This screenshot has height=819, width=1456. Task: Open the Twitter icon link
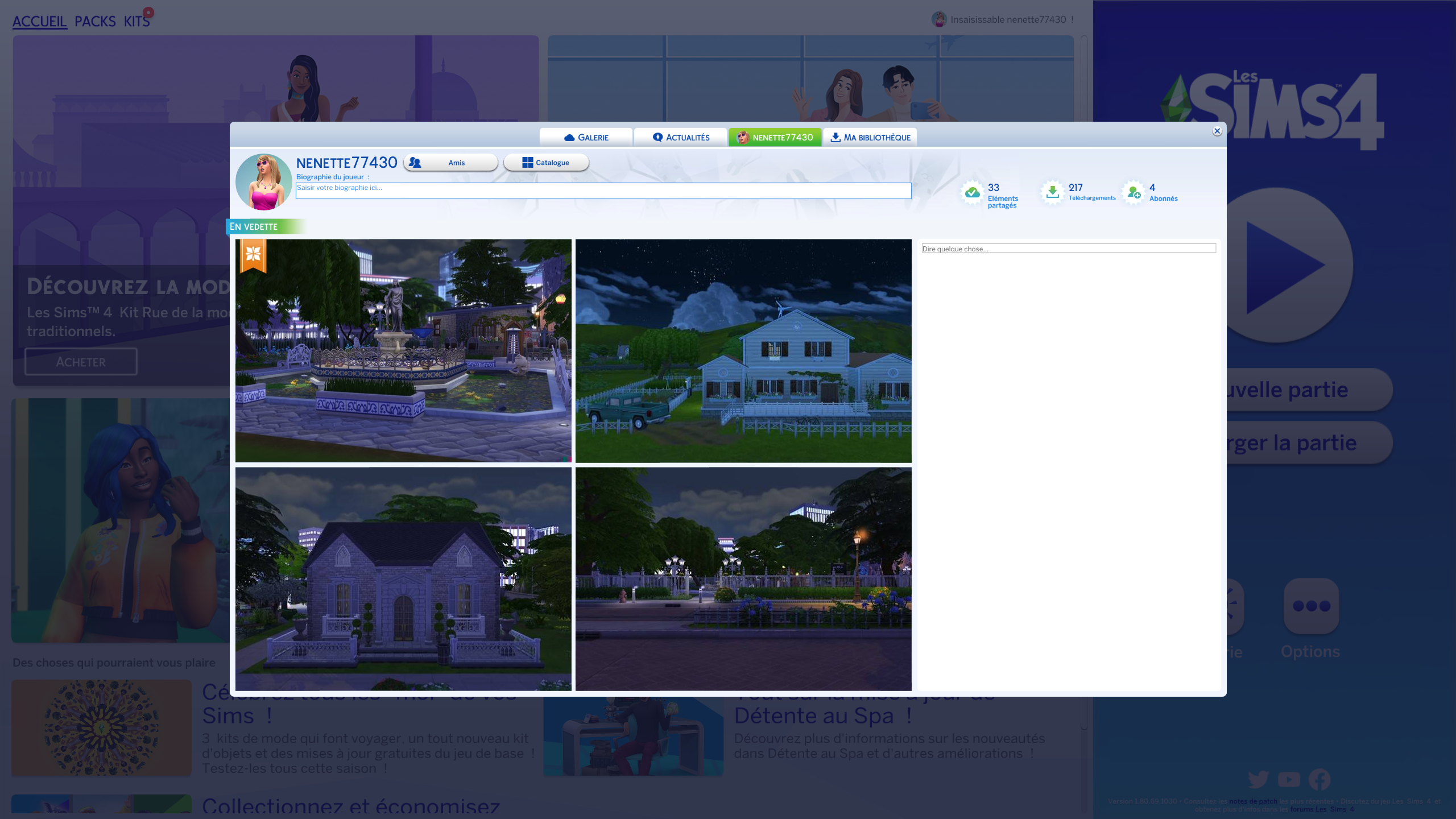click(x=1258, y=779)
